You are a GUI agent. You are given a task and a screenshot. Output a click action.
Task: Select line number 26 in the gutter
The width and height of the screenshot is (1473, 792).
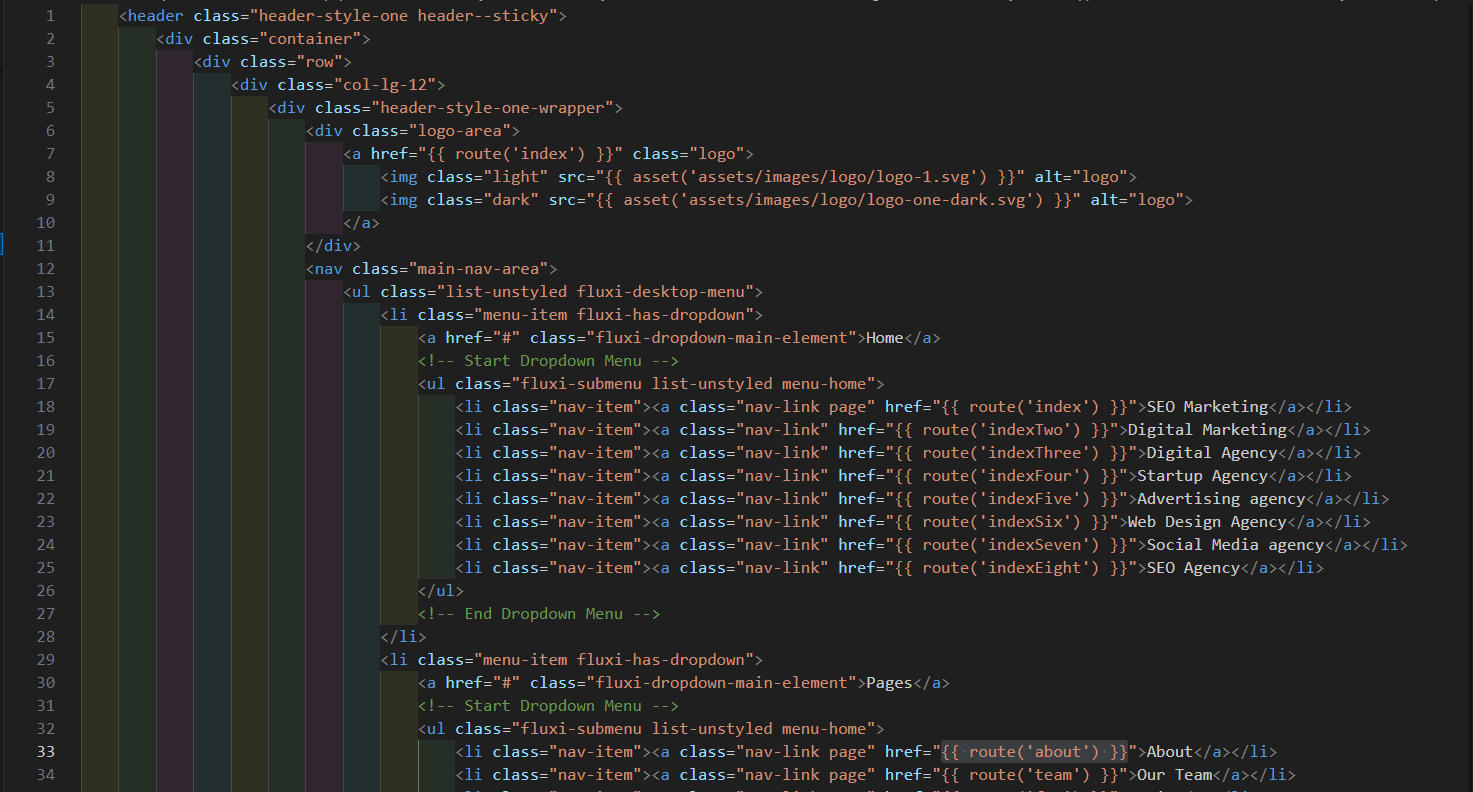point(46,591)
